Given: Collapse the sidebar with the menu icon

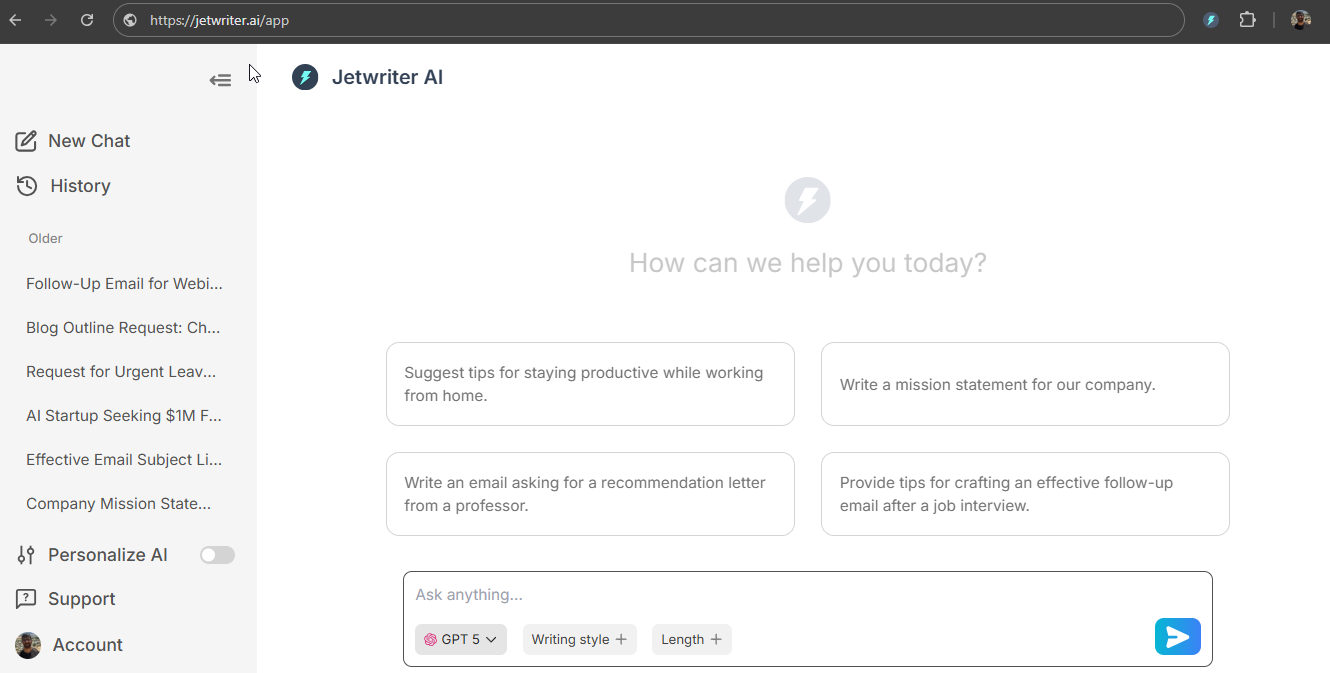Looking at the screenshot, I should (x=220, y=80).
